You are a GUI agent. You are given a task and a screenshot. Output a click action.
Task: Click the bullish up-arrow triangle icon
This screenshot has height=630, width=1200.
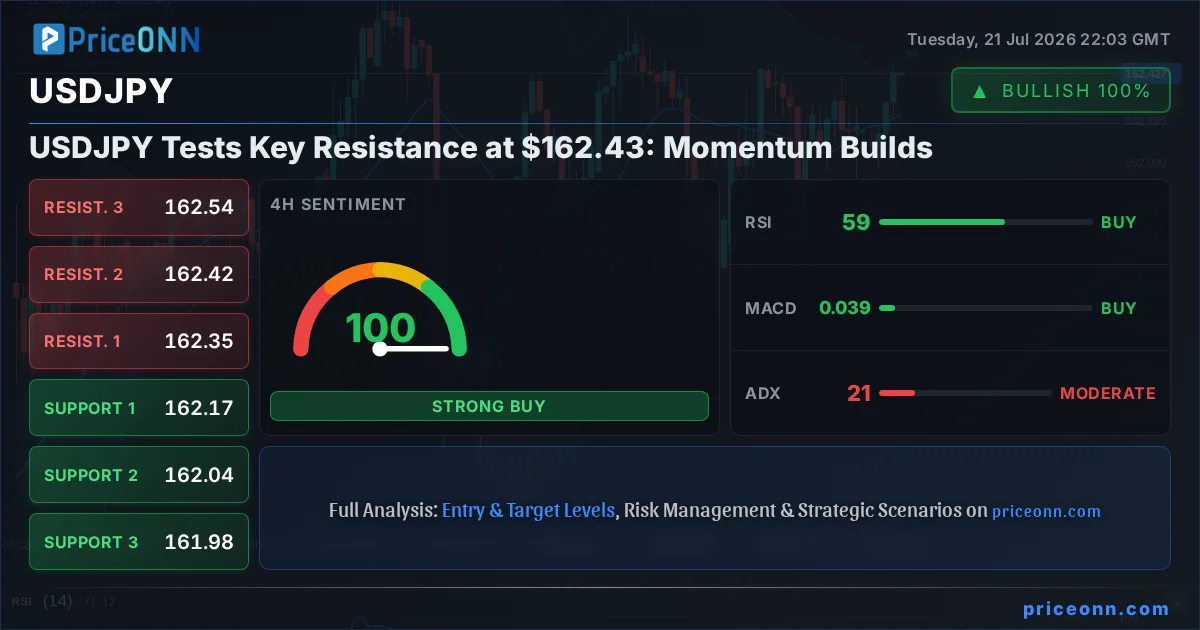click(x=980, y=91)
